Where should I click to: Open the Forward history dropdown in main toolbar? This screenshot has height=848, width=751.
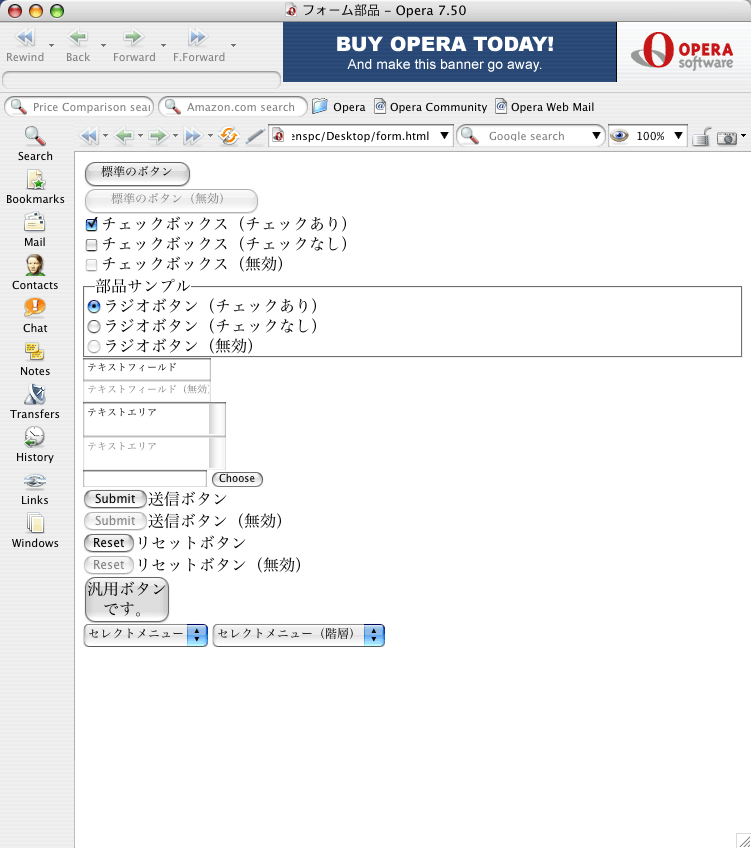click(163, 45)
